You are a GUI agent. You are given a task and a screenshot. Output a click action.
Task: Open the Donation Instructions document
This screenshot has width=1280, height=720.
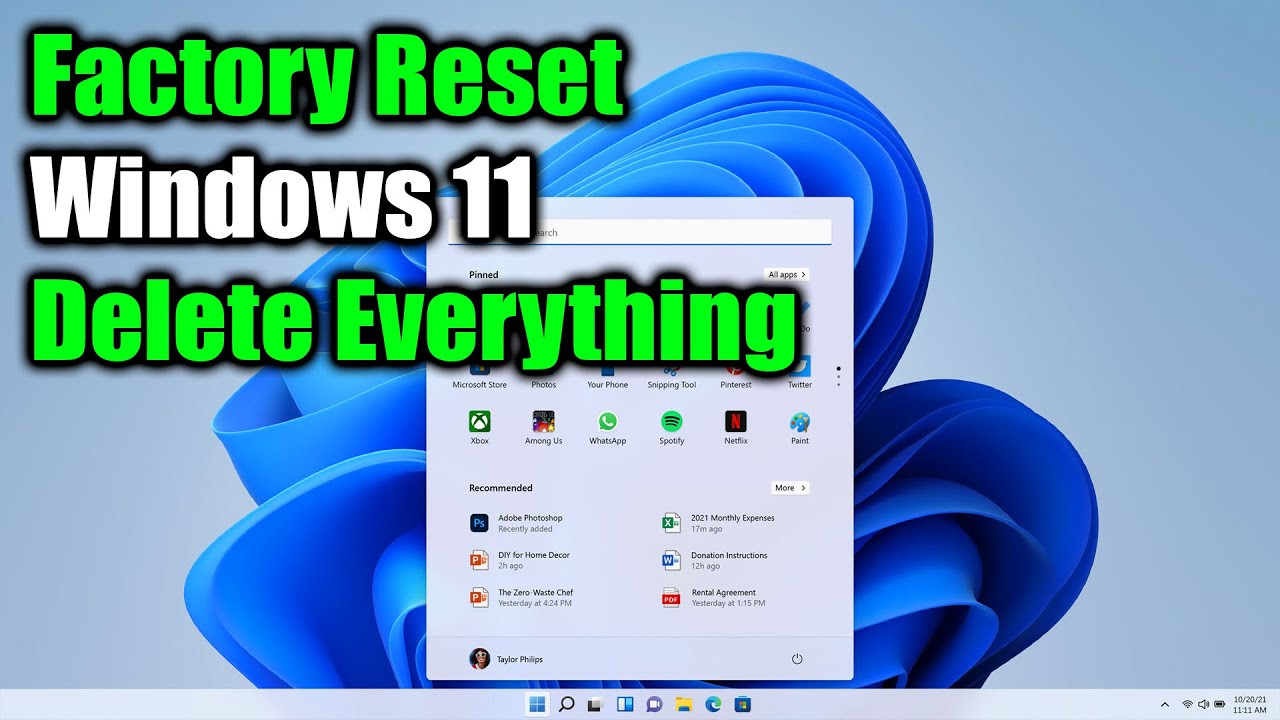pyautogui.click(x=715, y=560)
